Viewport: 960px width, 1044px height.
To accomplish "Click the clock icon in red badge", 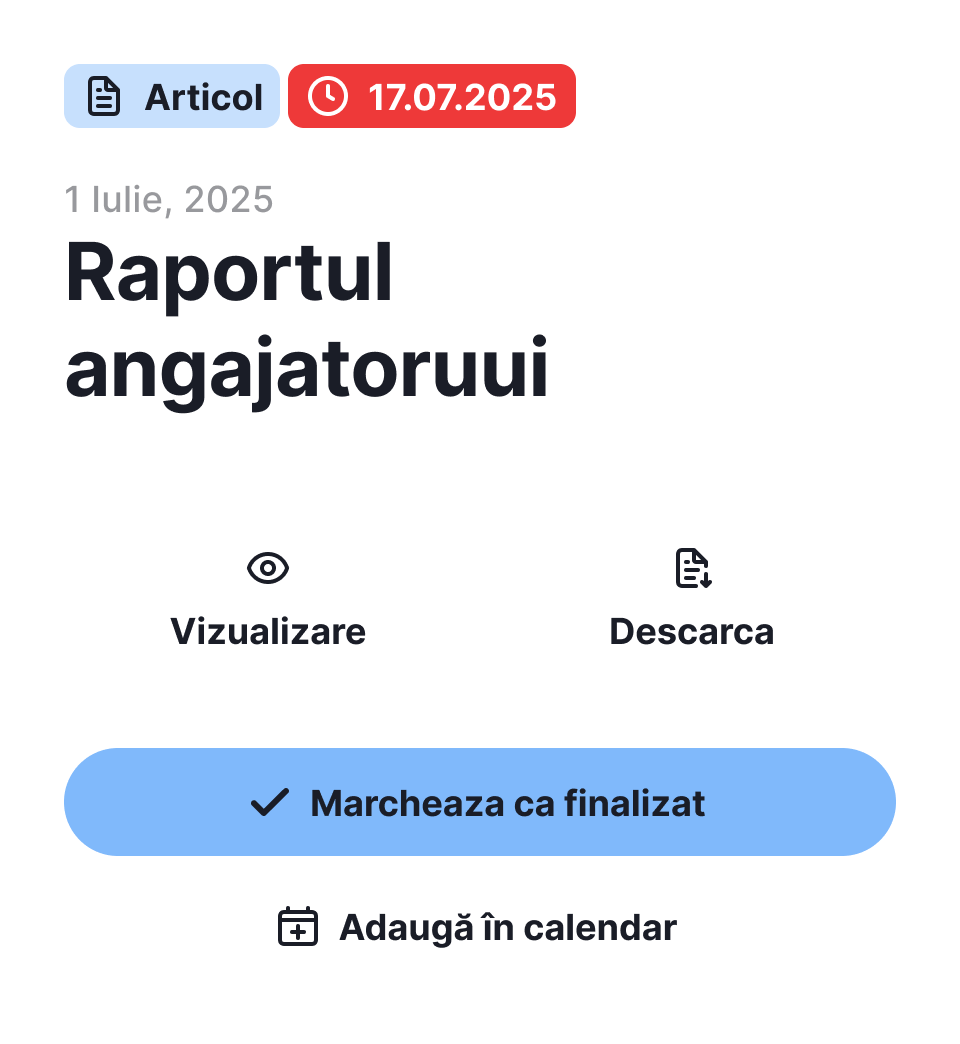I will [x=328, y=97].
